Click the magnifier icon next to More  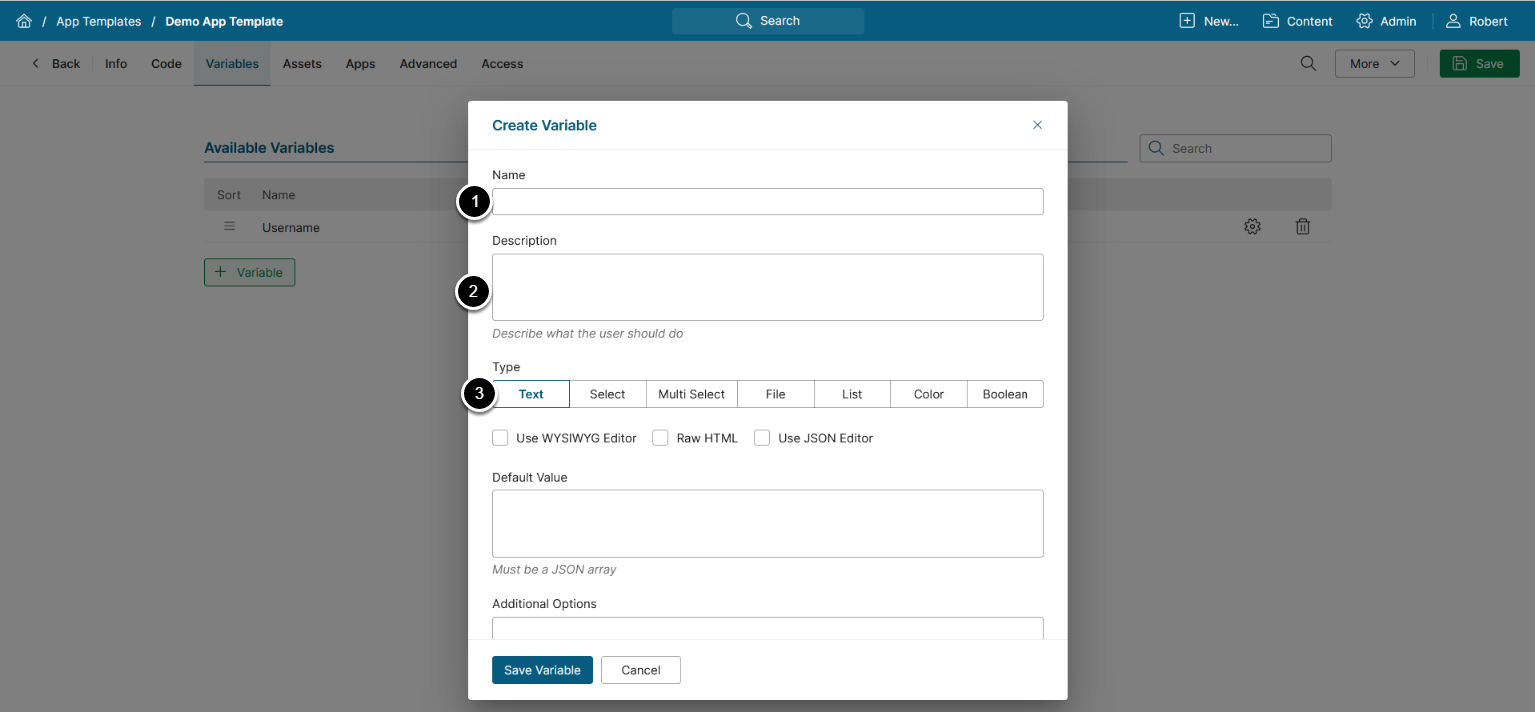click(1308, 64)
